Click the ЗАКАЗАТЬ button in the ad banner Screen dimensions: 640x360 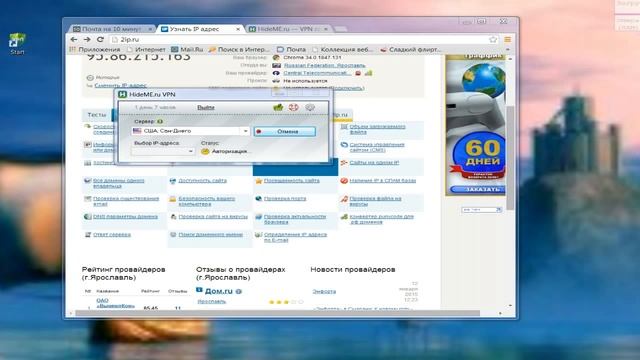tap(478, 190)
